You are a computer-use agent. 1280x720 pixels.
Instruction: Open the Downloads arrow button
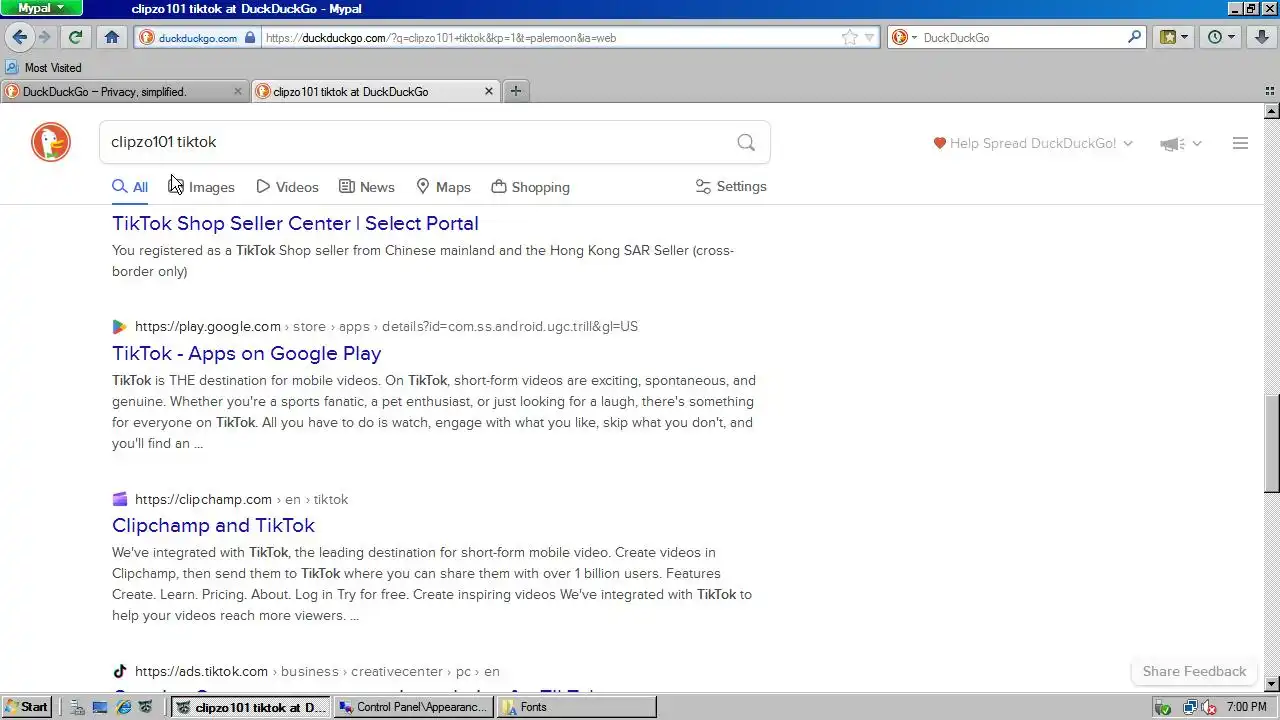pos(1262,37)
